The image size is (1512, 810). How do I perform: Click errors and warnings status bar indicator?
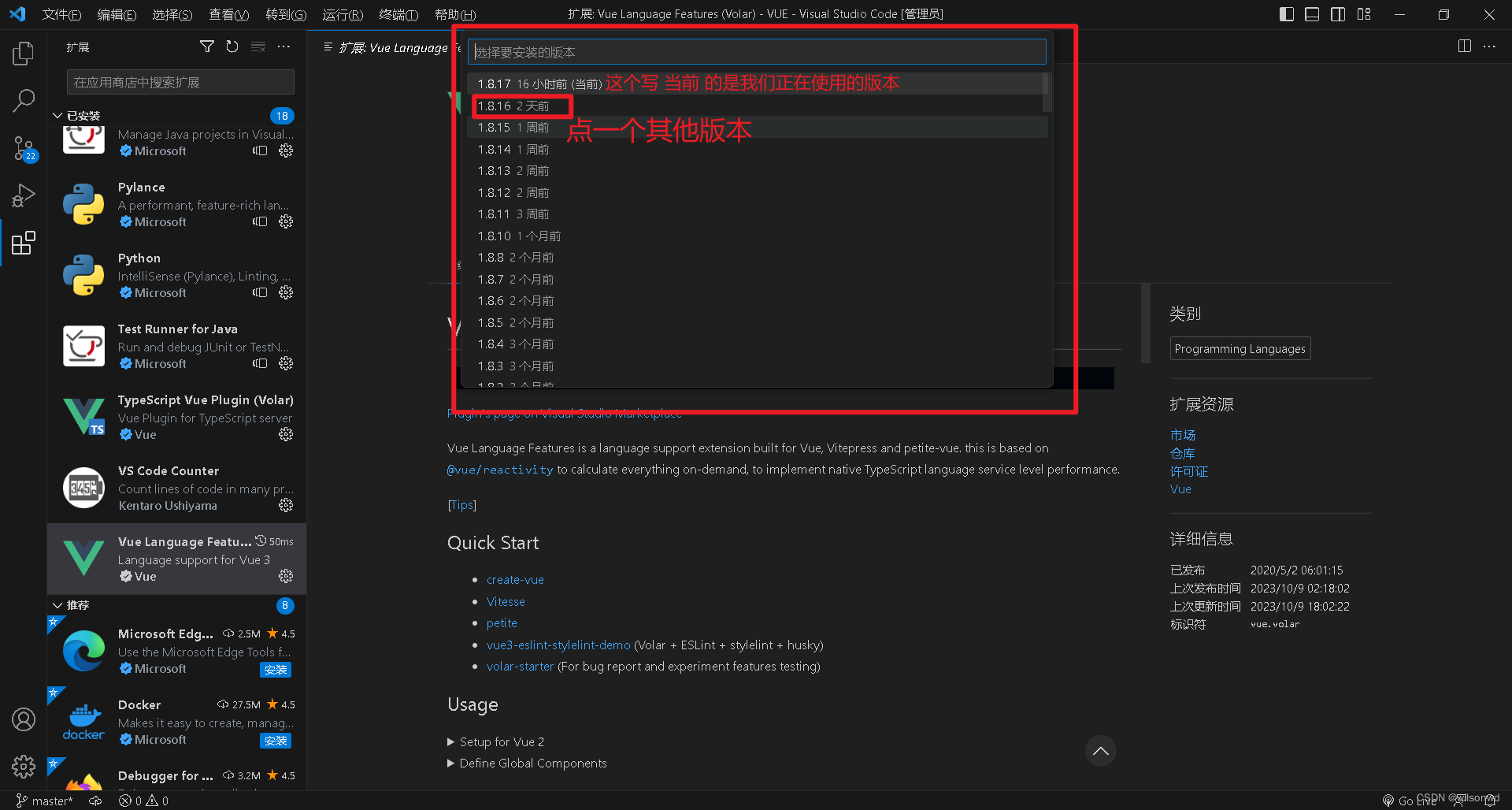pos(143,801)
